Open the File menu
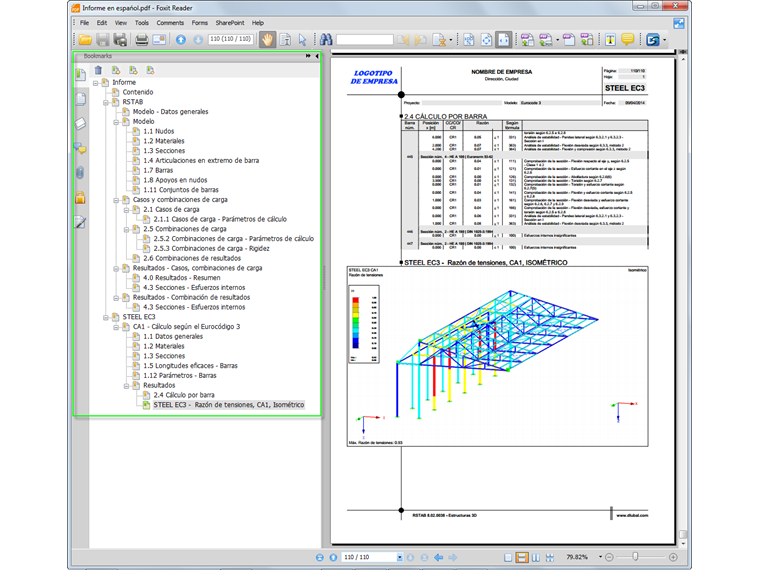 [x=84, y=23]
